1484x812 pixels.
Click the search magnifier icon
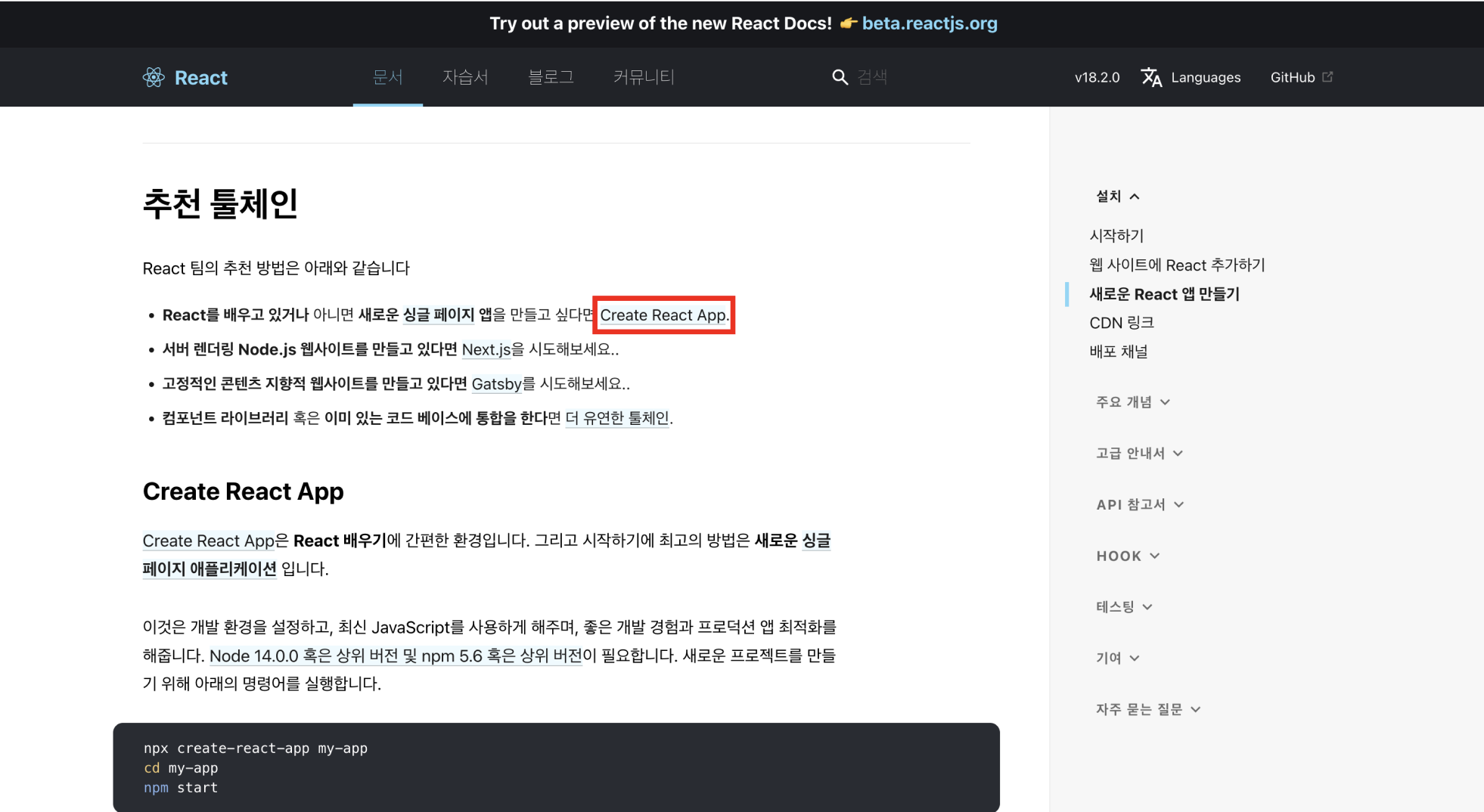click(840, 77)
